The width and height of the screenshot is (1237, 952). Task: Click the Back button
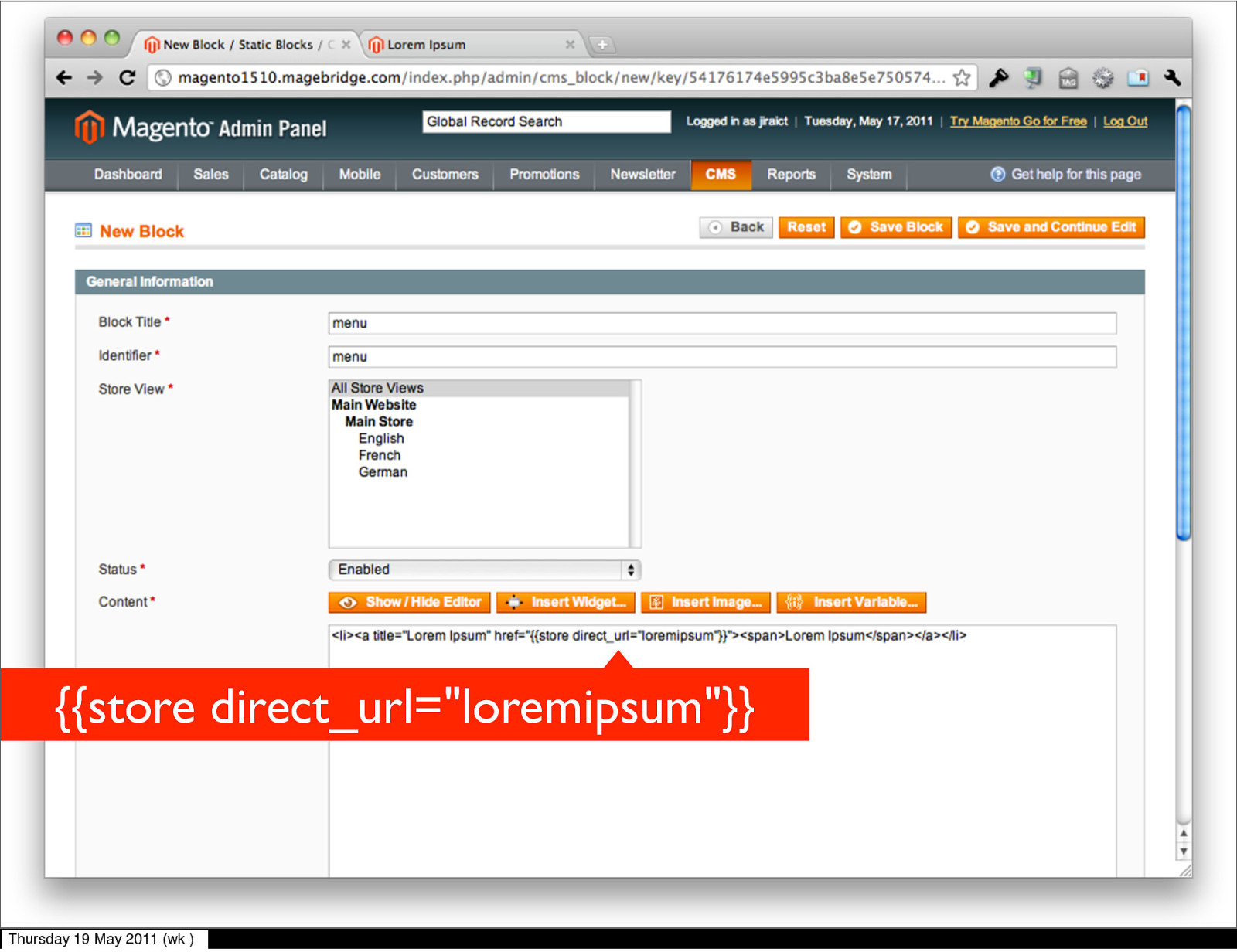[x=736, y=227]
